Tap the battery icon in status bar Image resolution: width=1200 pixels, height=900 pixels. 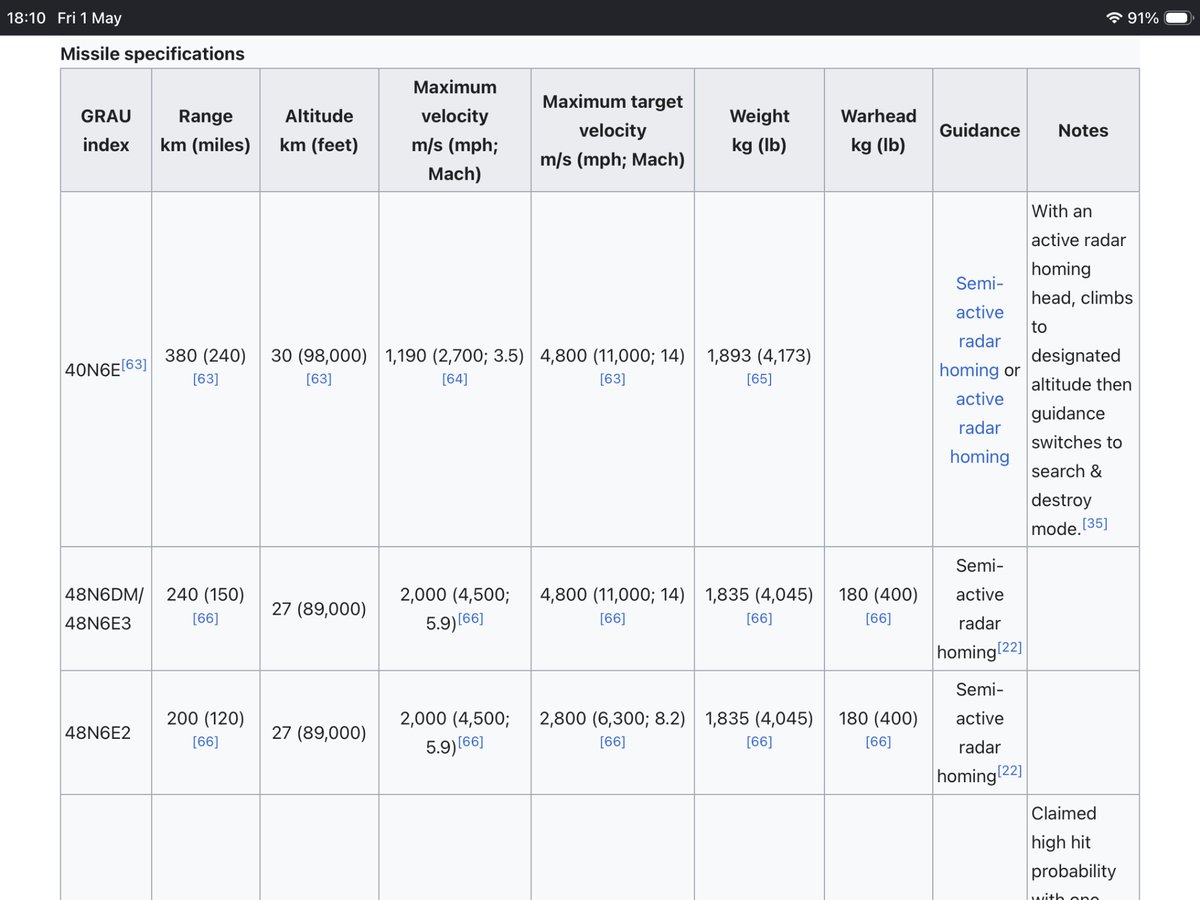tap(1177, 18)
